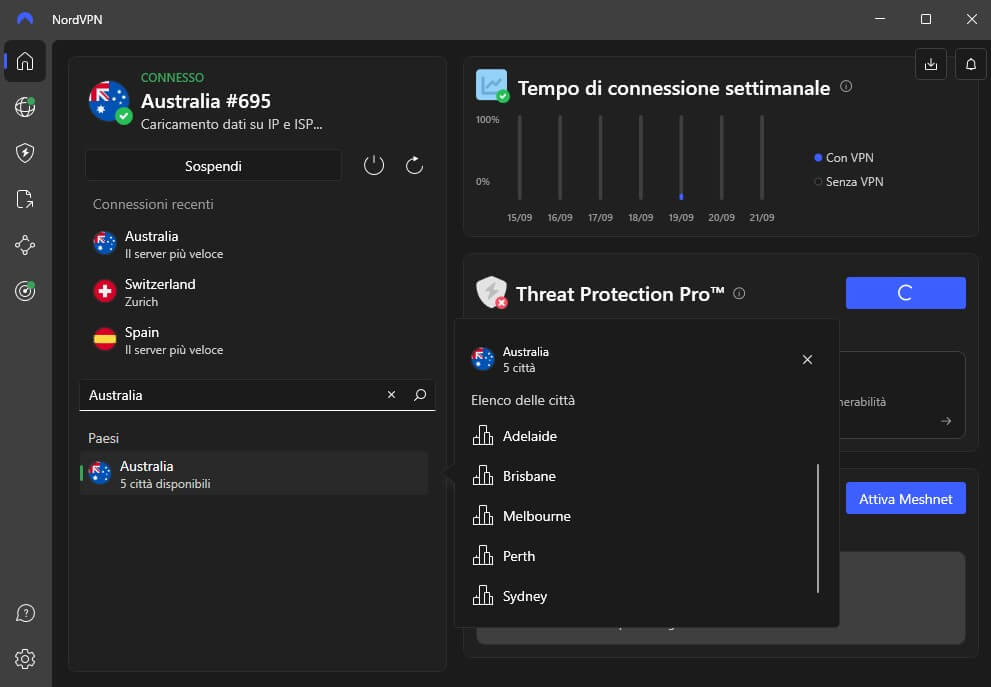Screen dimensions: 991x687
Task: Click the Connessioni recenti heading
Action: [153, 204]
